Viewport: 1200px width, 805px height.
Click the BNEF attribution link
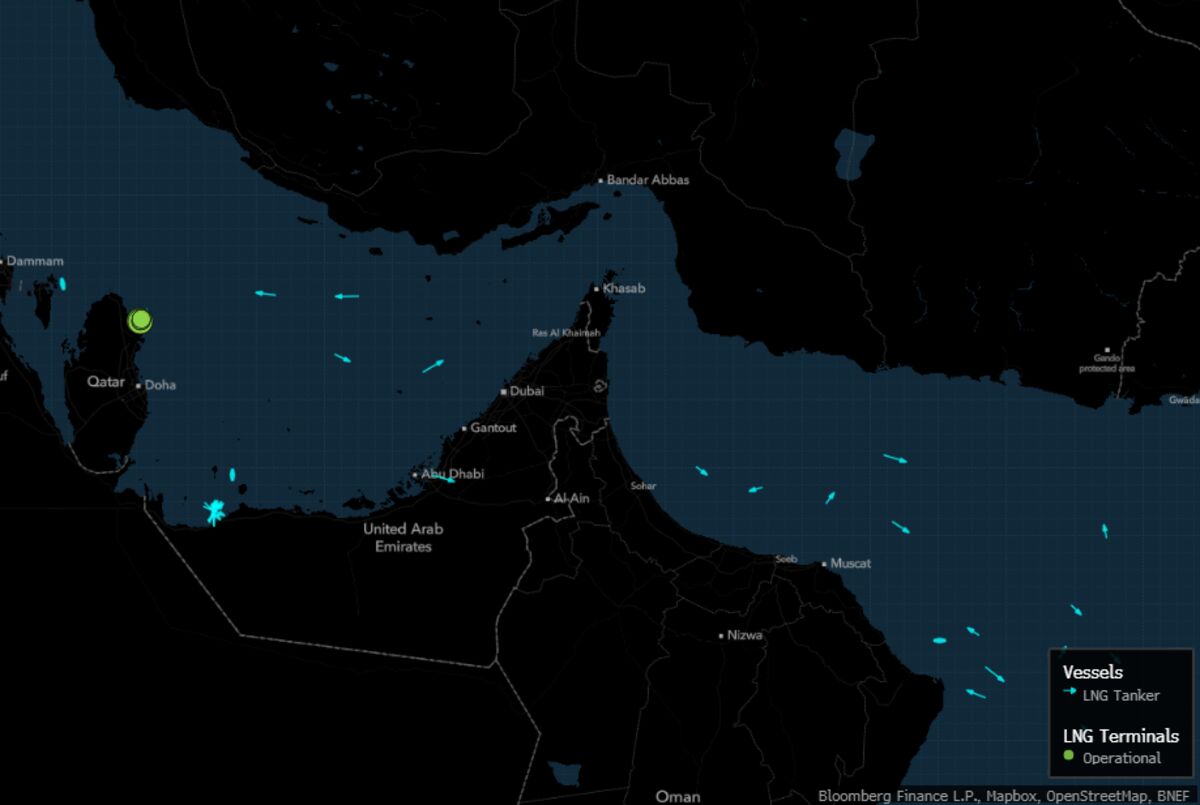pos(1173,796)
